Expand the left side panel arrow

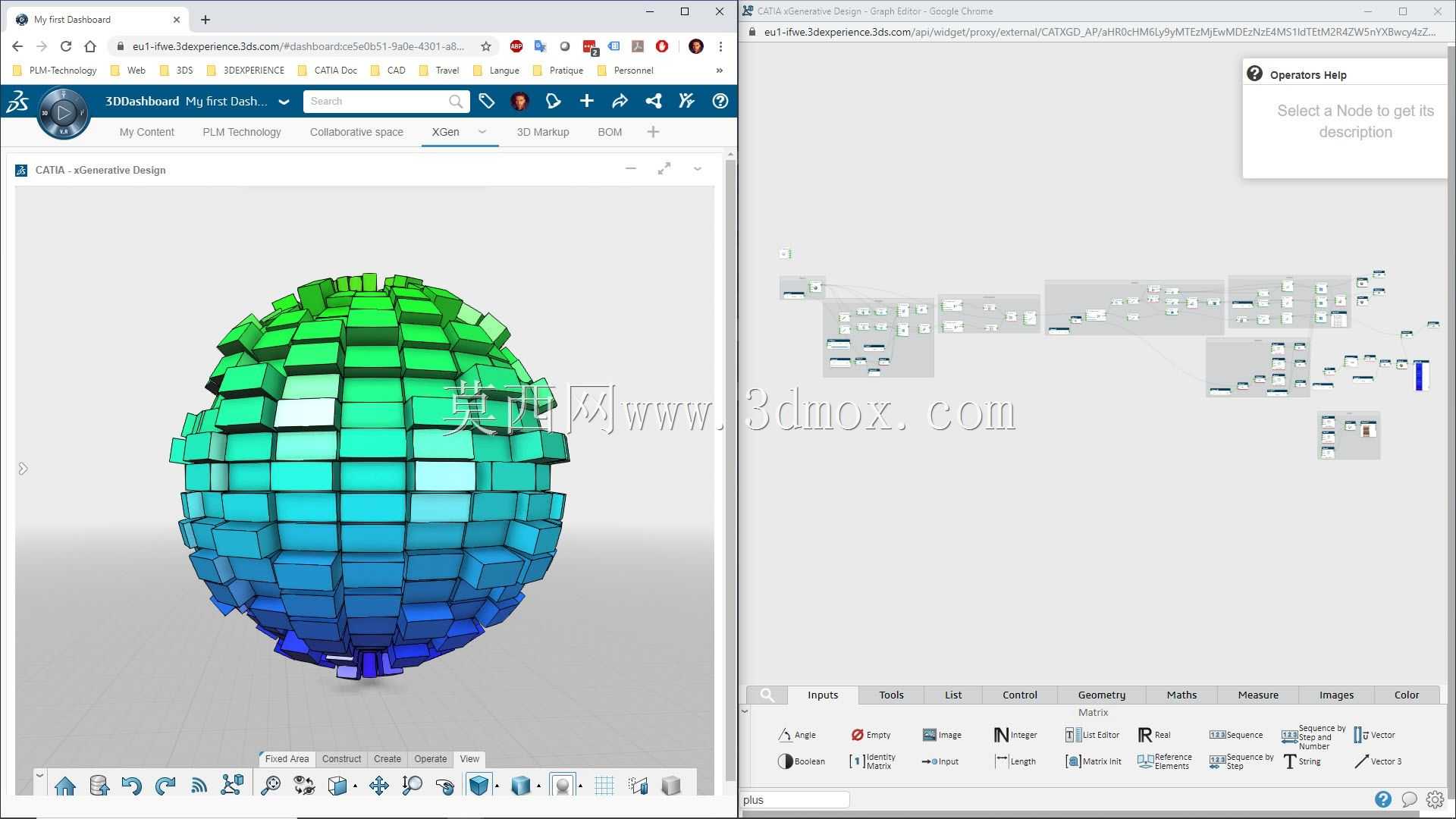click(x=23, y=469)
